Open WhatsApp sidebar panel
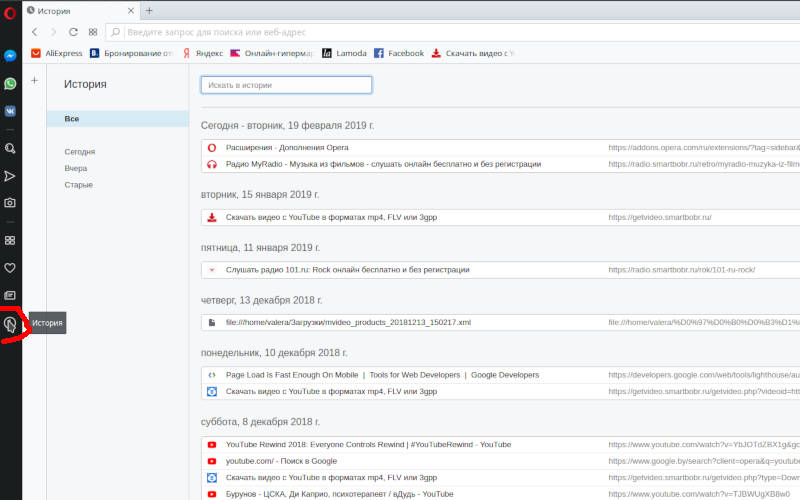 10,83
